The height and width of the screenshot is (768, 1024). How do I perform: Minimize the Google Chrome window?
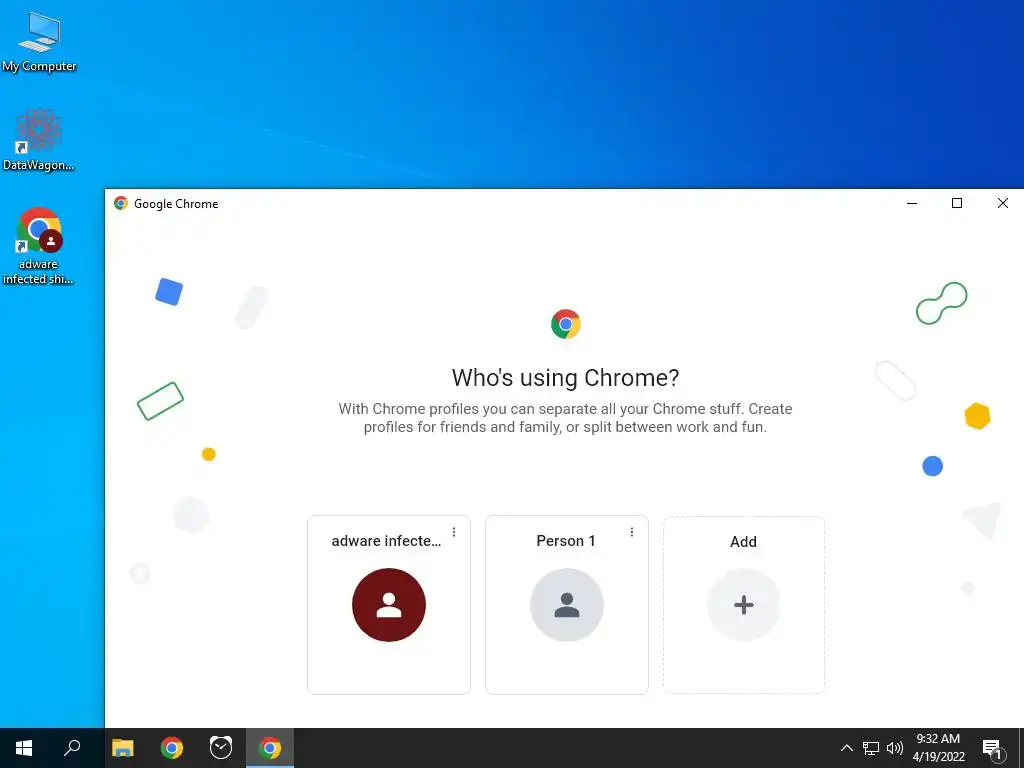pos(912,203)
